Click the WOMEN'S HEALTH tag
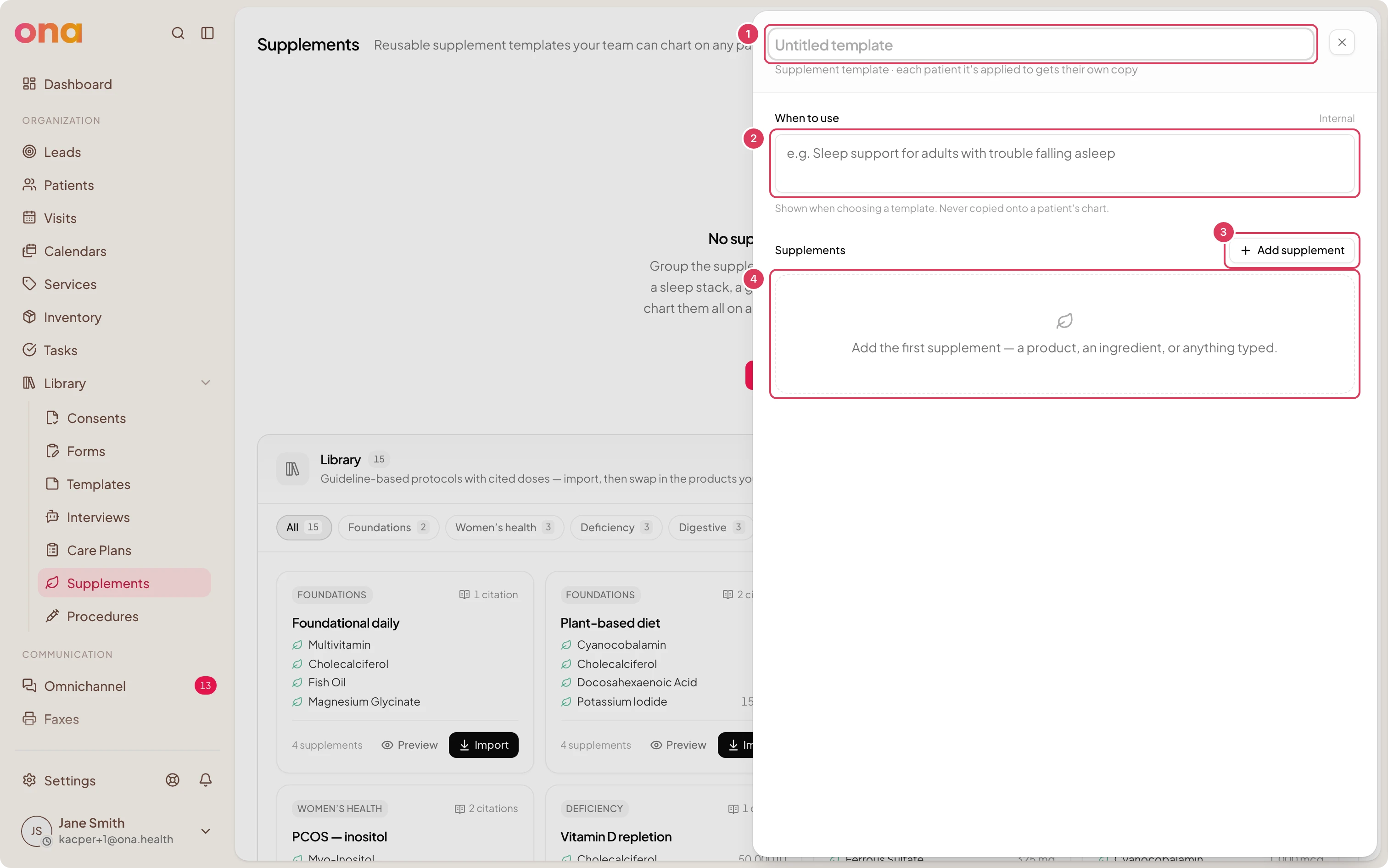 (x=339, y=808)
